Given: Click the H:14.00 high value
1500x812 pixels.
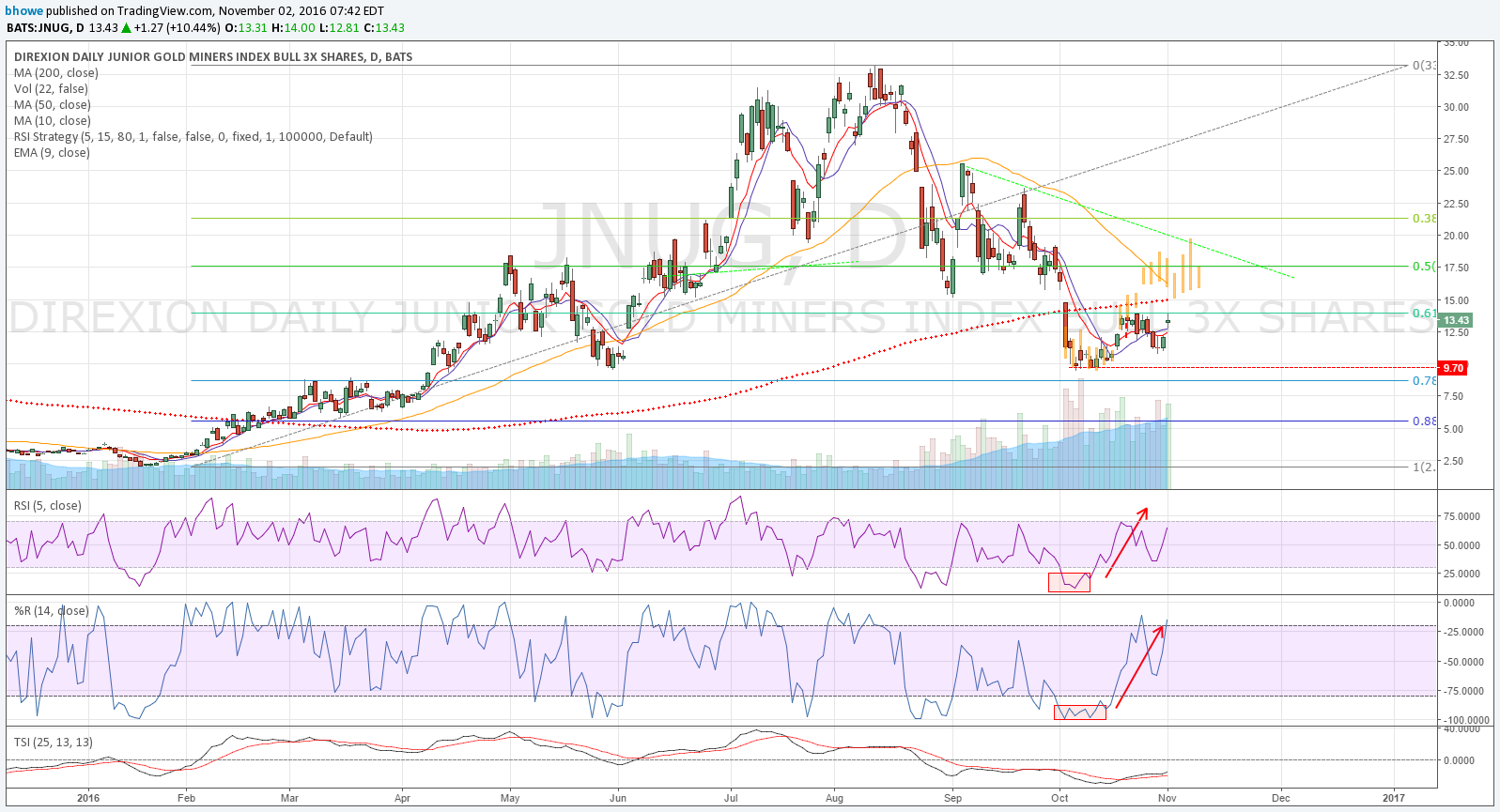Looking at the screenshot, I should tap(292, 27).
